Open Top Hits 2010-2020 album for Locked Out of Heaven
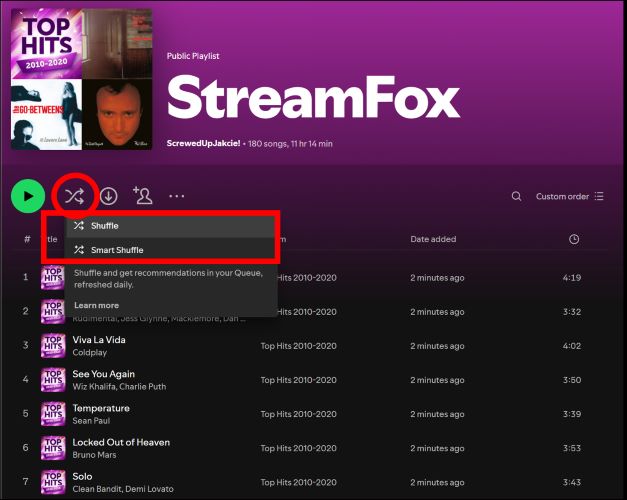Viewport: 627px width, 500px height. [298, 448]
